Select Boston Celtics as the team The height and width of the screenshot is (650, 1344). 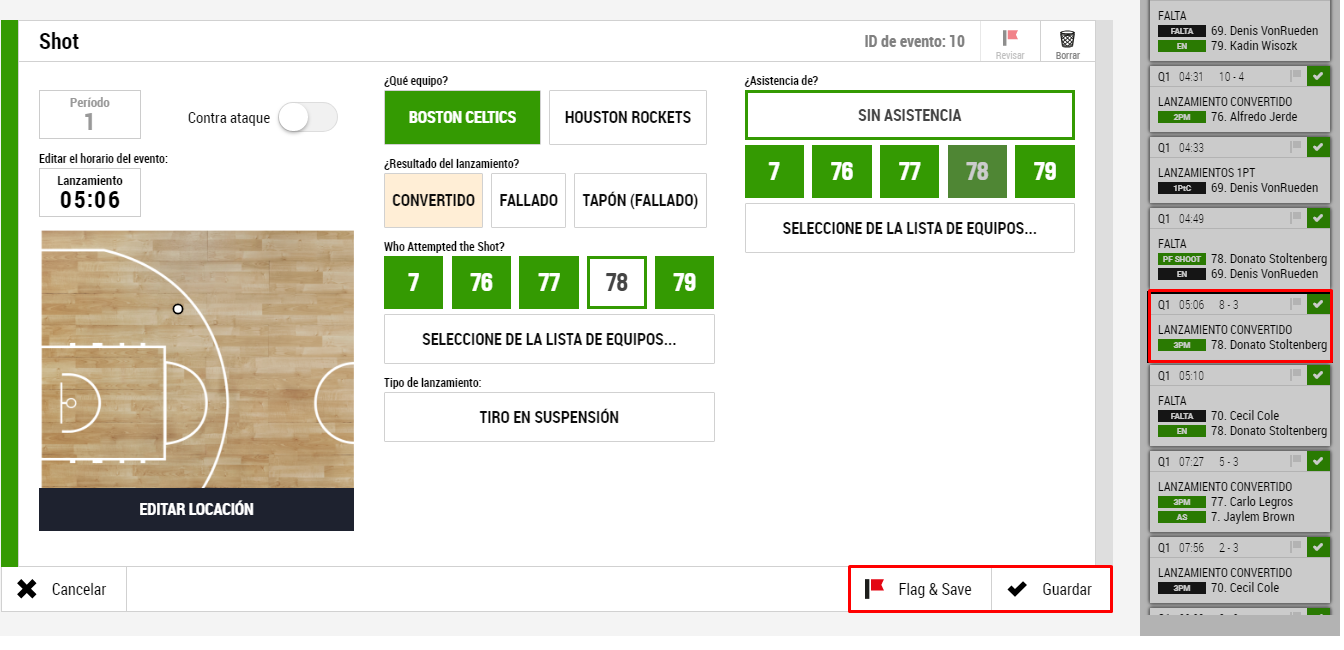(x=462, y=117)
